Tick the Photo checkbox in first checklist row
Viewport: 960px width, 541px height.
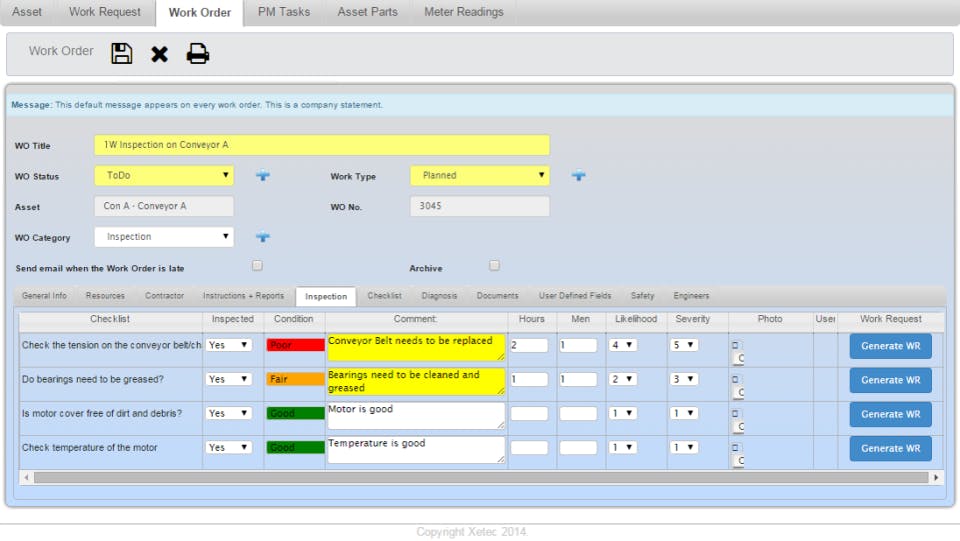point(736,345)
